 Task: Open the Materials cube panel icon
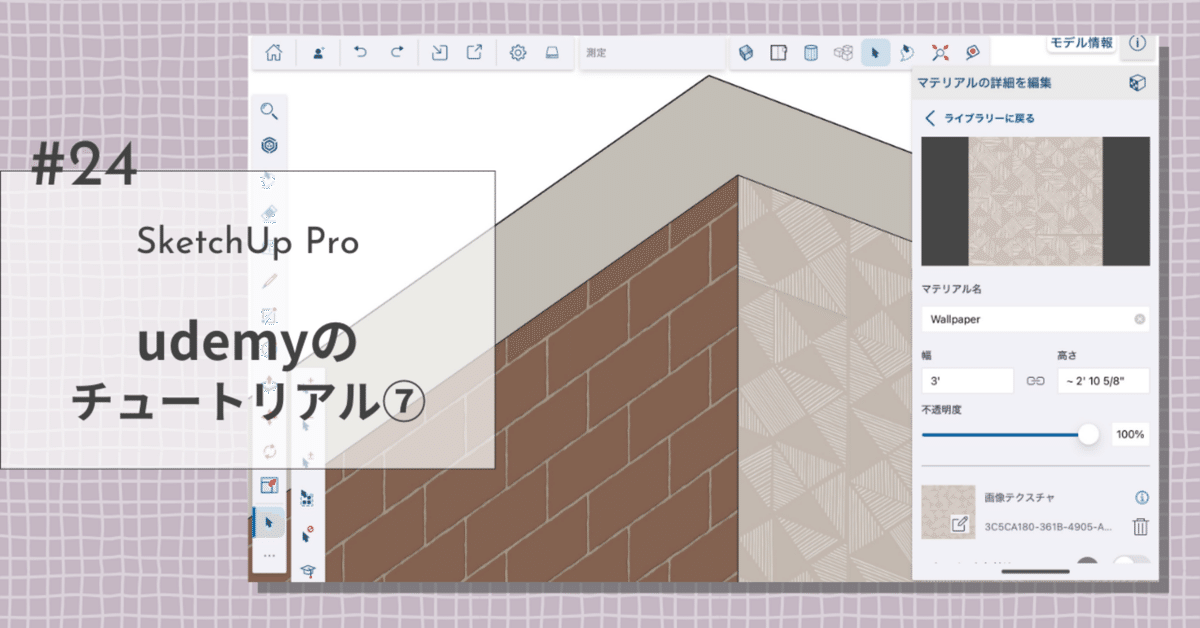(745, 53)
